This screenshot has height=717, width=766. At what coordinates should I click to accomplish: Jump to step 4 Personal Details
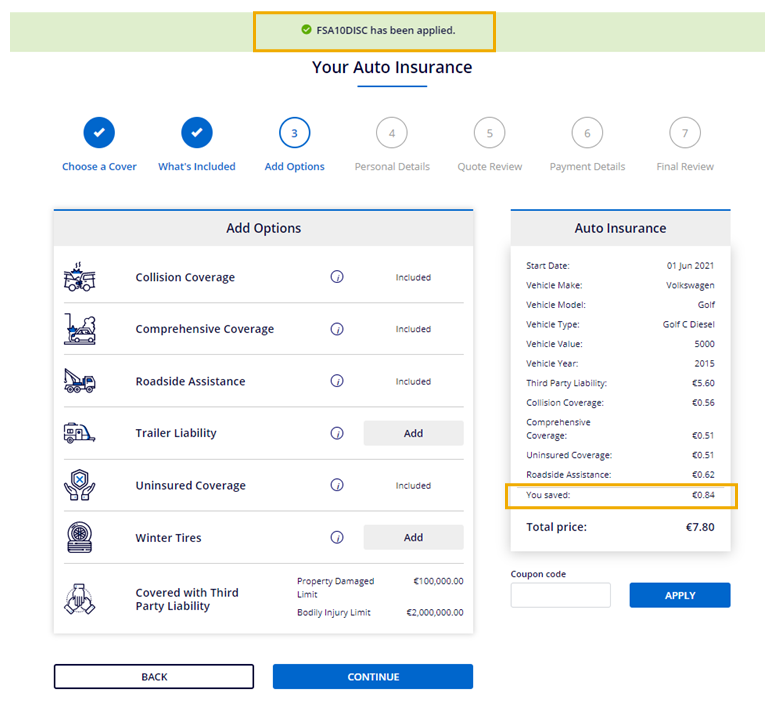392,132
